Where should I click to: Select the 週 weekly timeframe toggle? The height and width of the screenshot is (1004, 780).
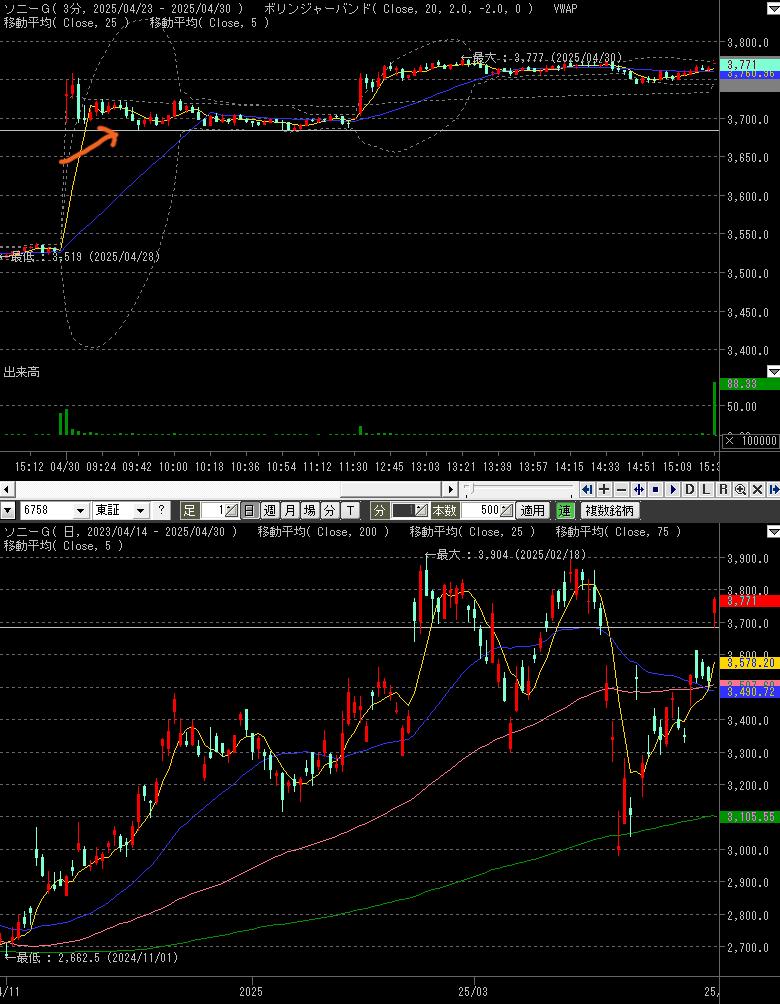tap(270, 510)
